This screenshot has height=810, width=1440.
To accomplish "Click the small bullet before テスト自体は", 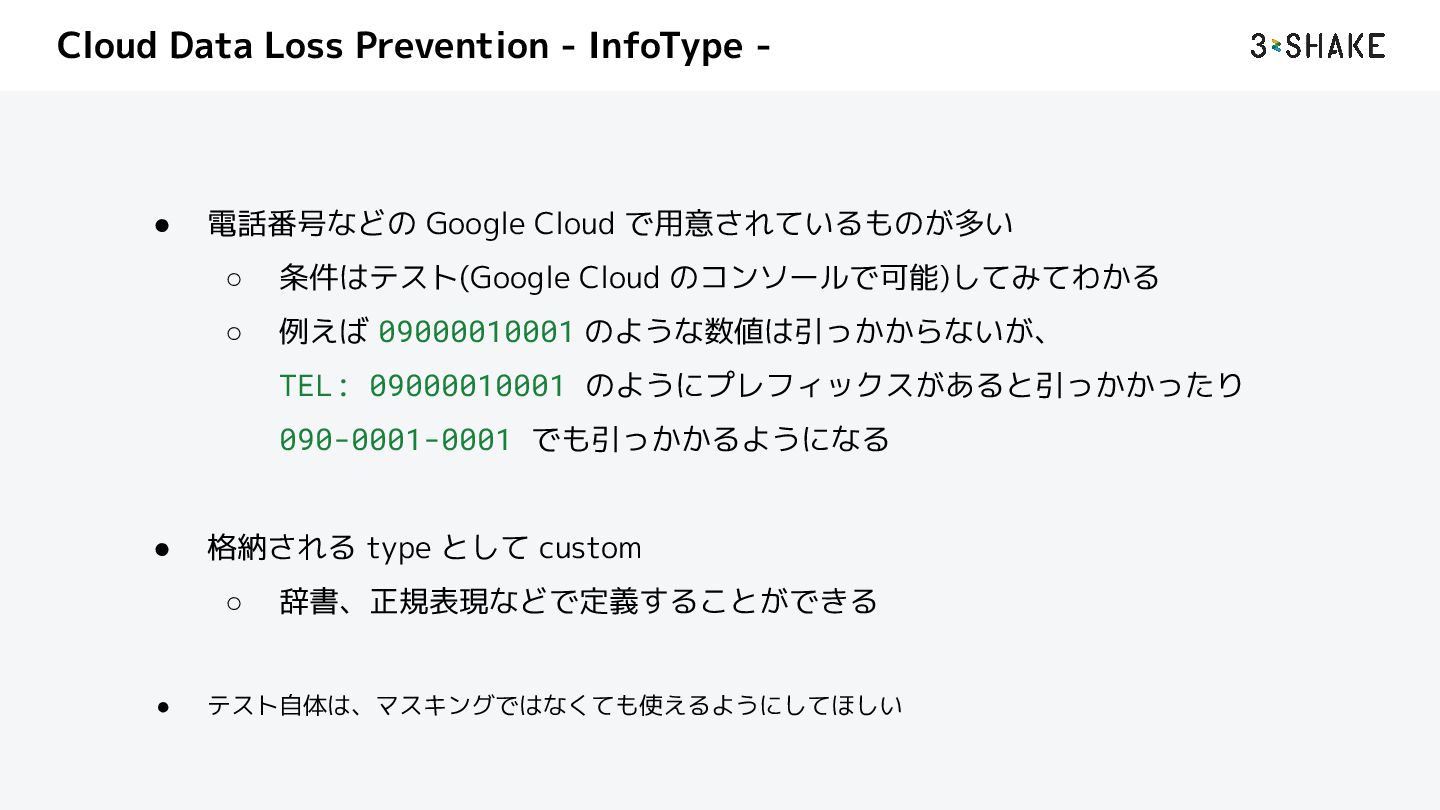I will point(164,706).
